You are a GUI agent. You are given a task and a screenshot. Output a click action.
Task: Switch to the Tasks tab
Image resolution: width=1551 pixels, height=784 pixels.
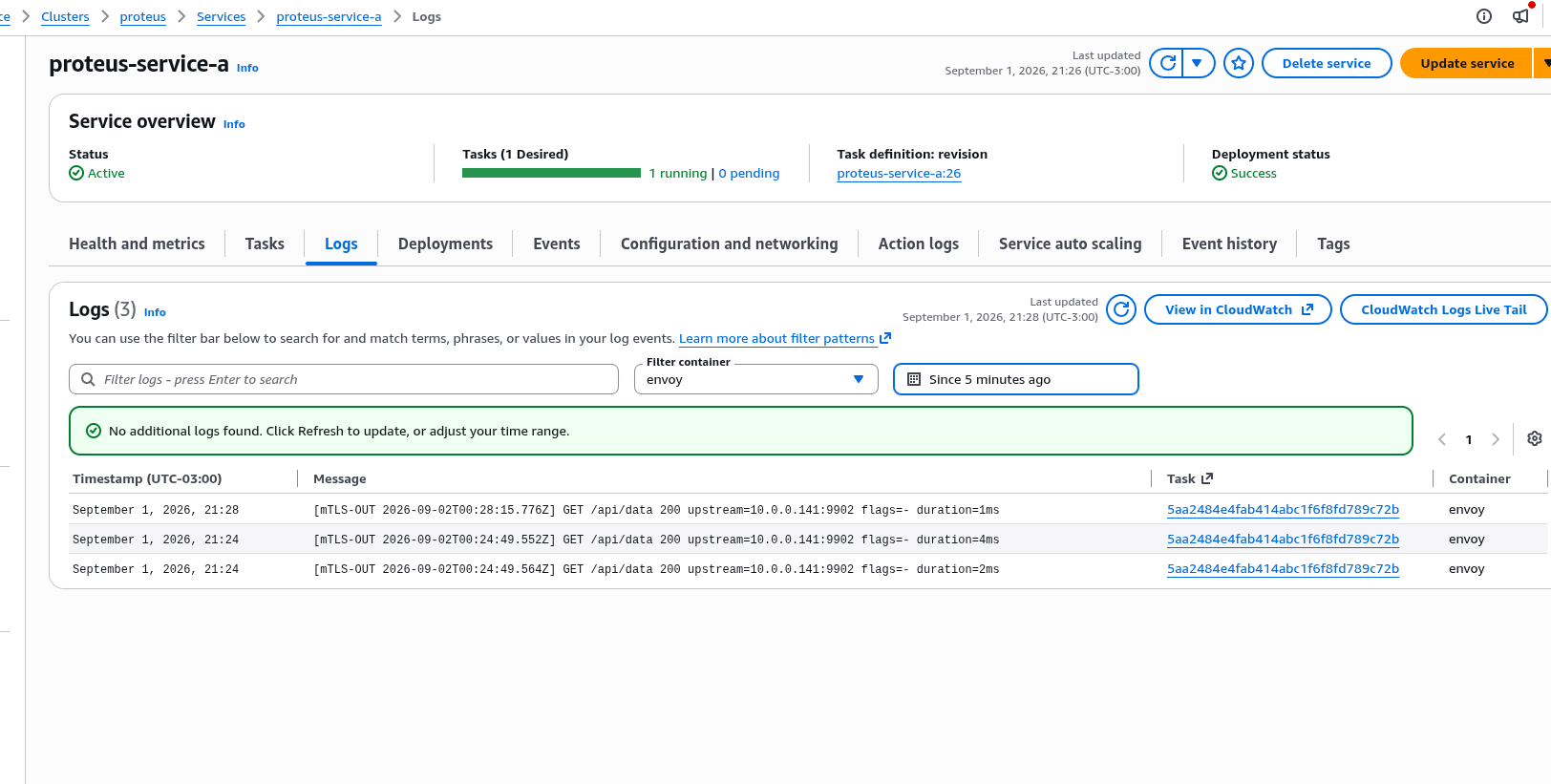265,244
